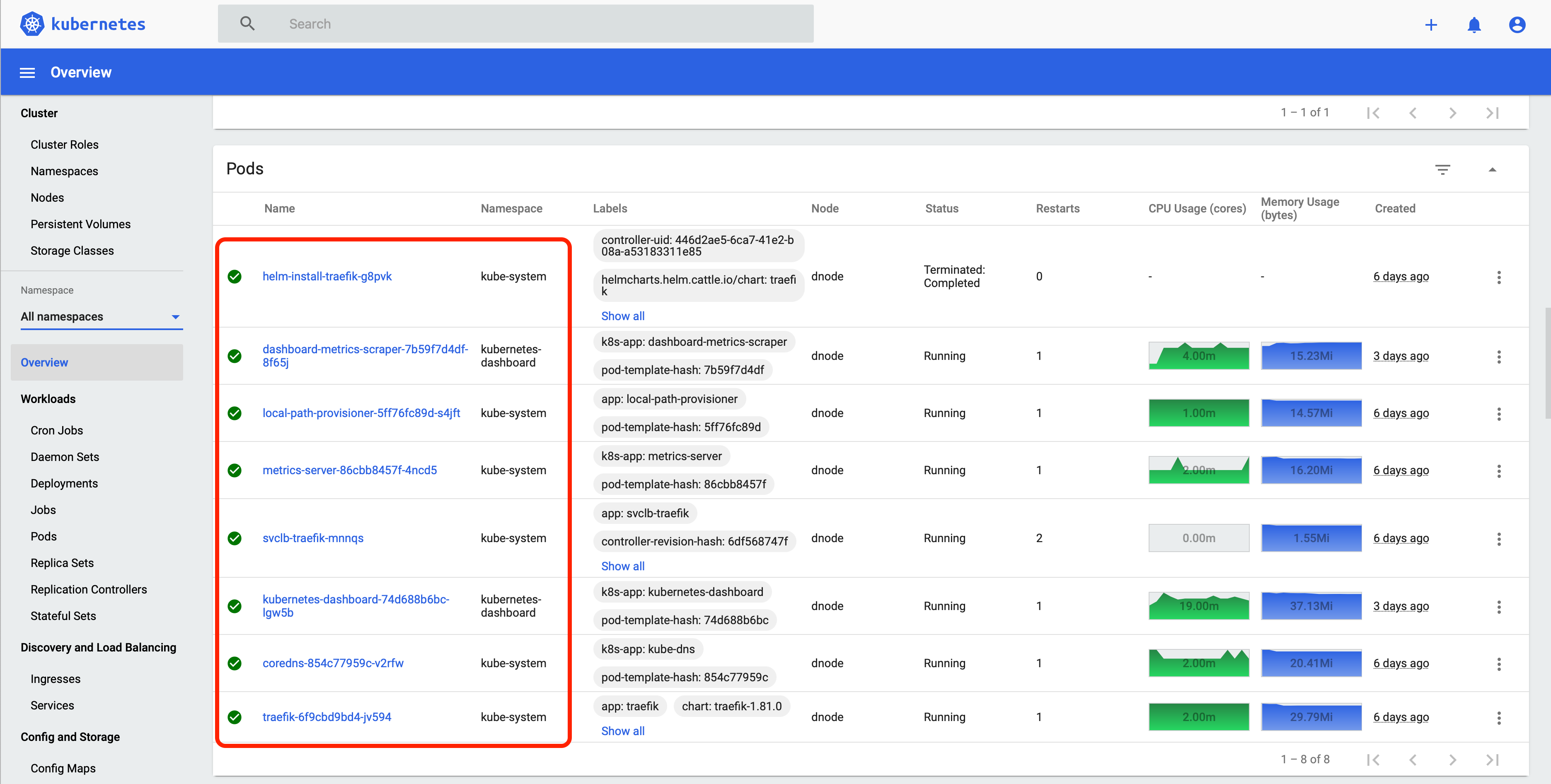The width and height of the screenshot is (1551, 784).
Task: Open the user account icon
Action: (x=1517, y=25)
